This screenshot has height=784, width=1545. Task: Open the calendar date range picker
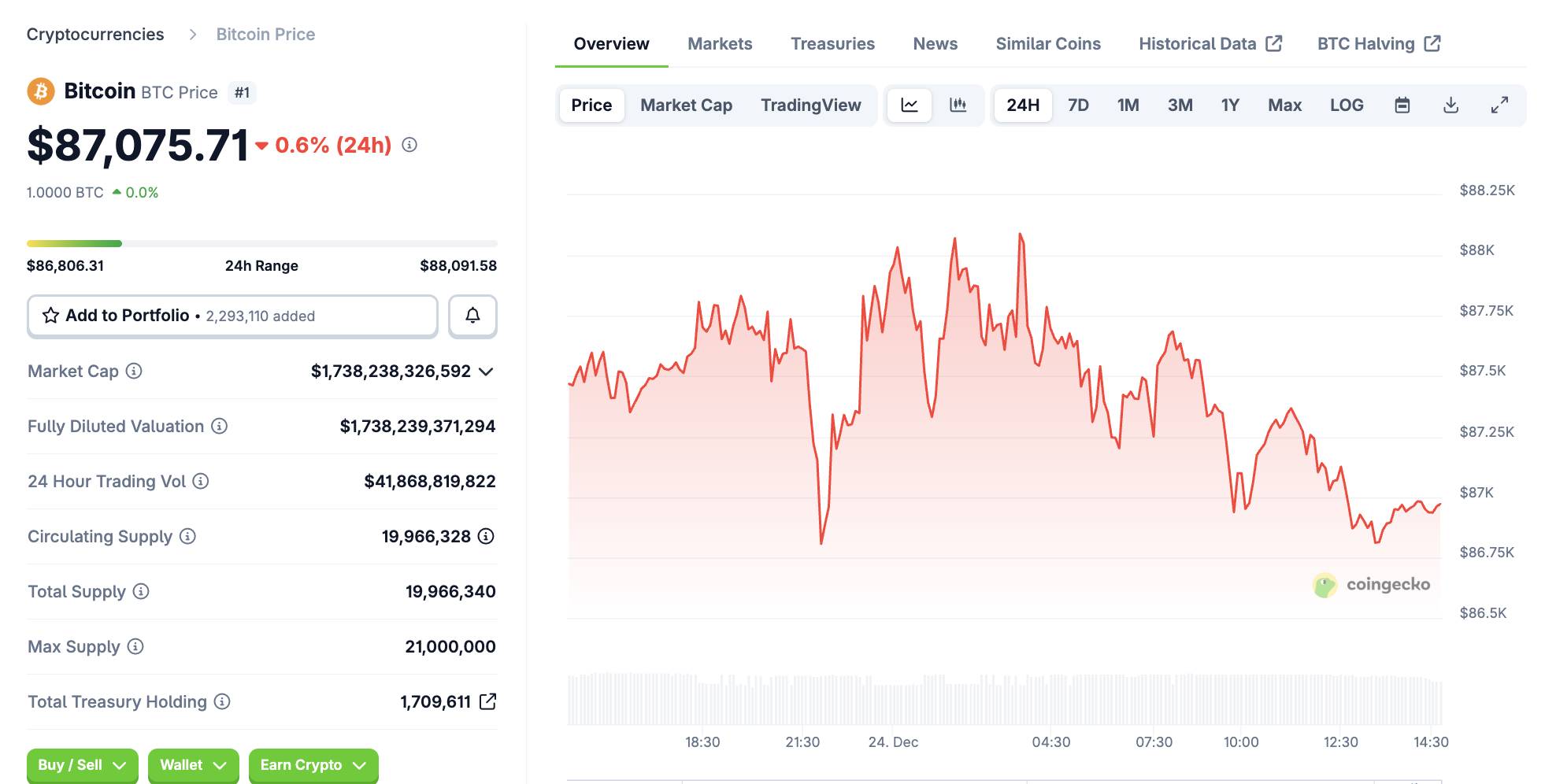click(x=1402, y=105)
